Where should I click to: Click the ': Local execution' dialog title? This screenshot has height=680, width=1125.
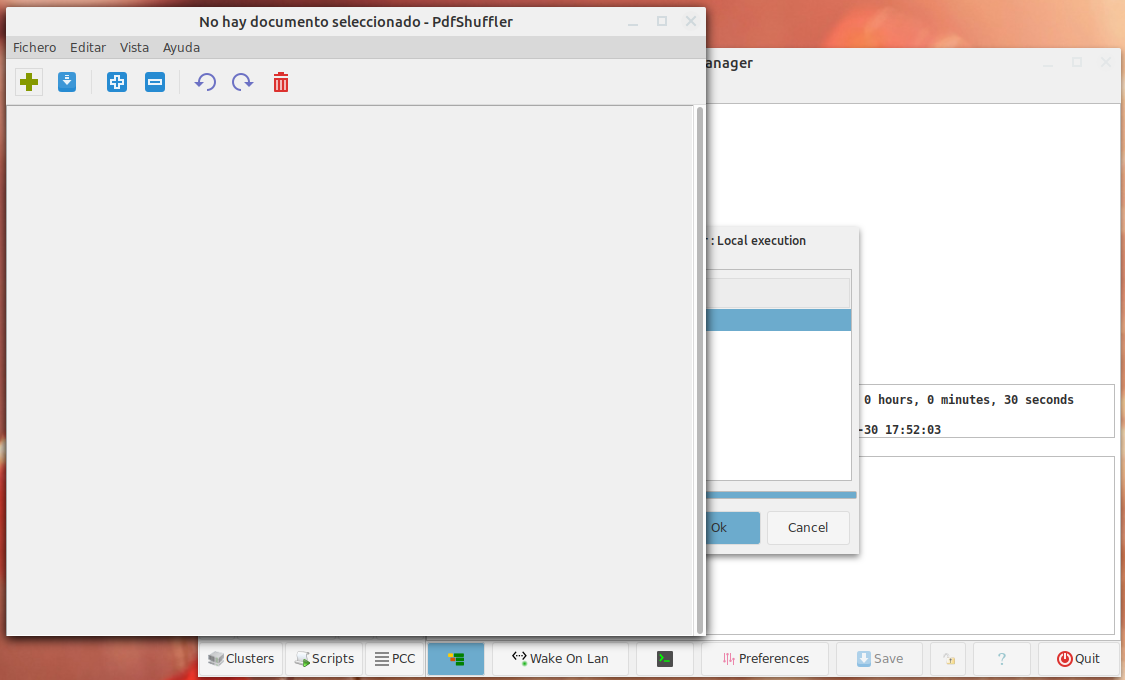point(758,240)
